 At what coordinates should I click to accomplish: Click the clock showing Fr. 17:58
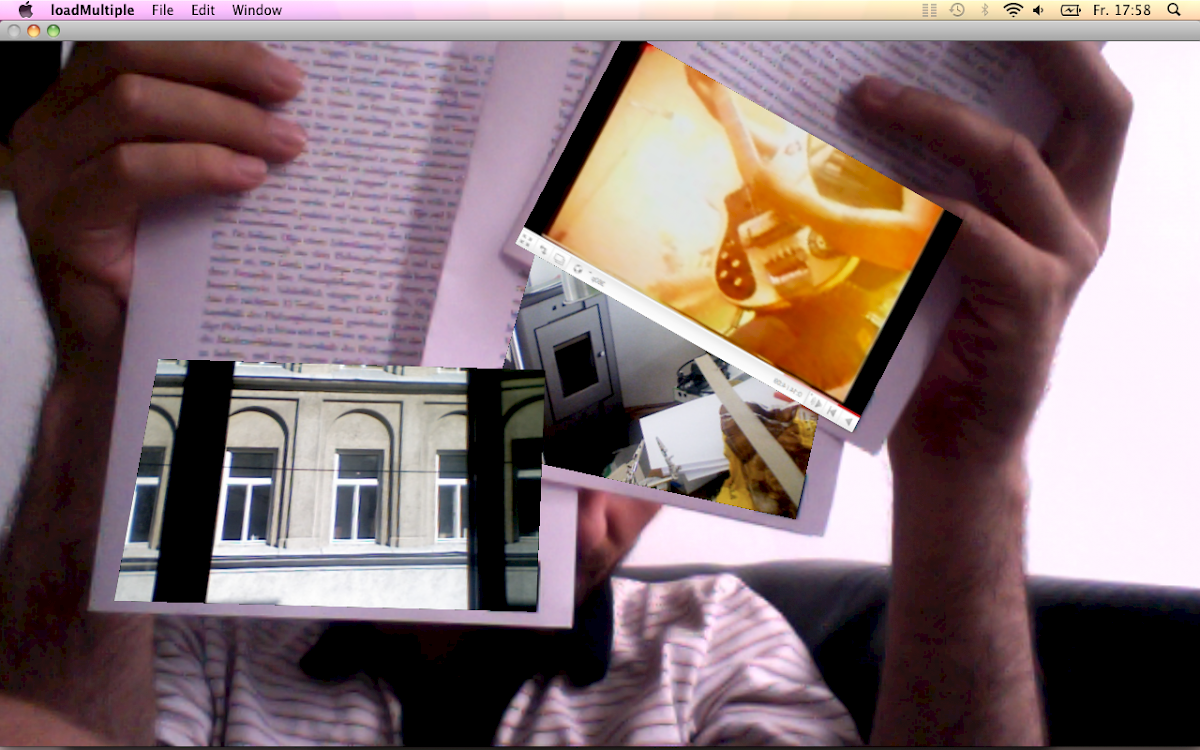click(1122, 10)
